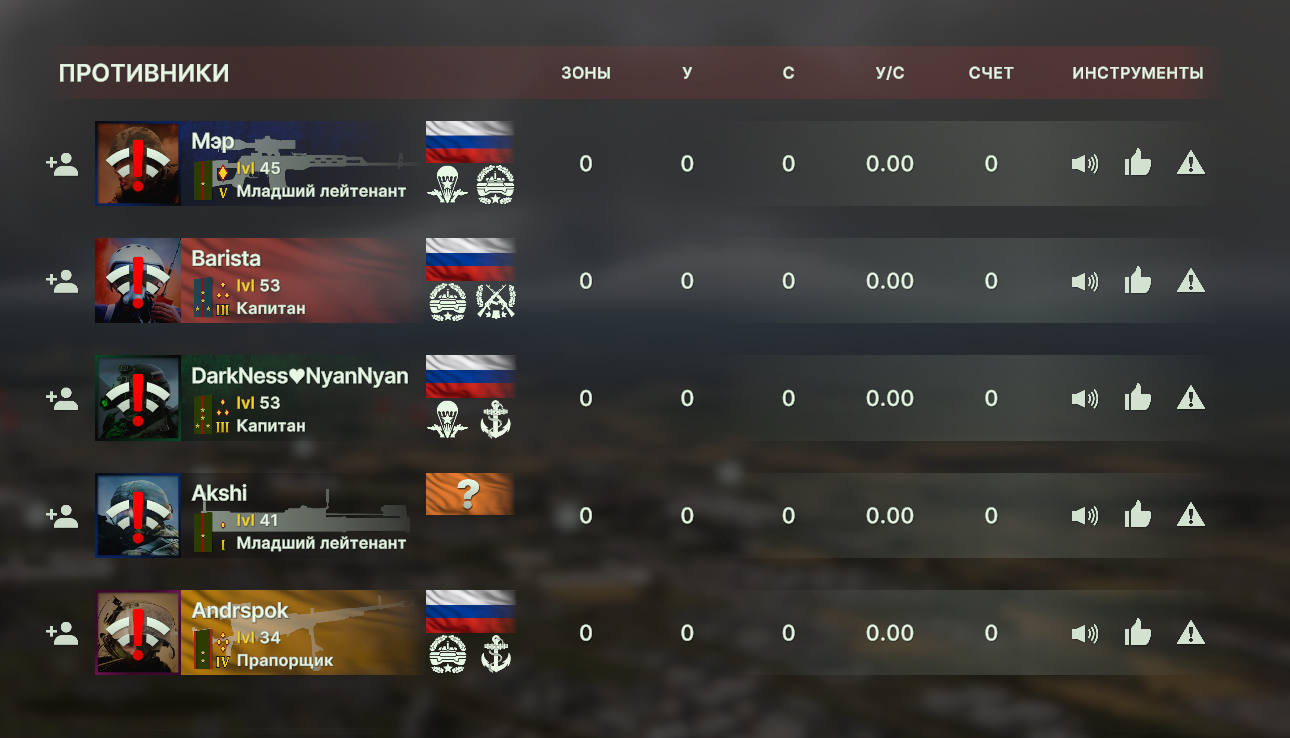Add Мэр as a friend
Image resolution: width=1290 pixels, height=738 pixels.
[x=62, y=164]
